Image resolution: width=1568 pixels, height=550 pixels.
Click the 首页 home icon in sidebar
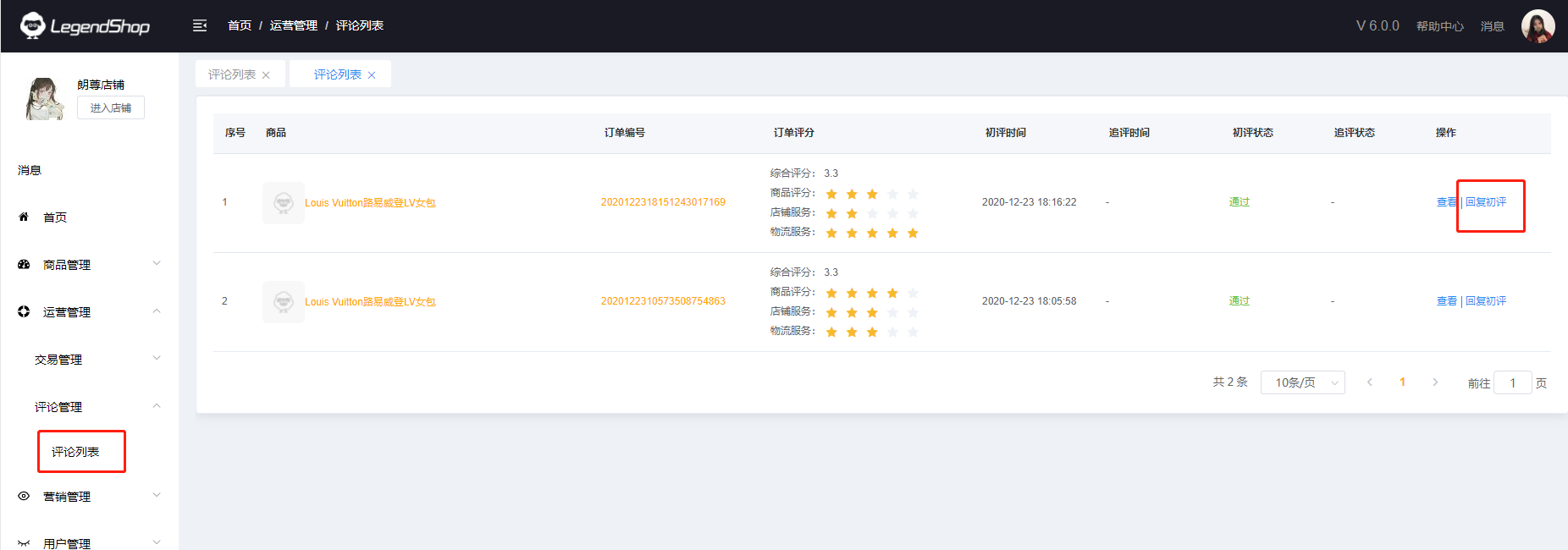pos(24,217)
